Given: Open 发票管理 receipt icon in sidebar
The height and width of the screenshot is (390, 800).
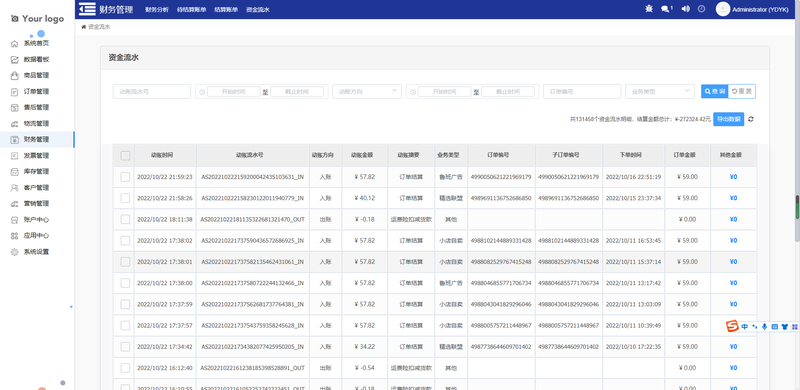Looking at the screenshot, I should (x=14, y=156).
